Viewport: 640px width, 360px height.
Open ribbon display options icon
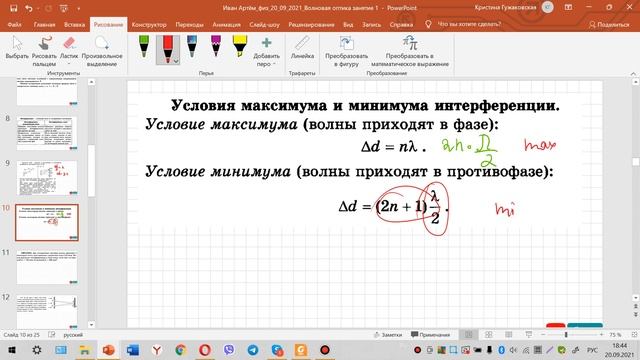click(x=568, y=8)
